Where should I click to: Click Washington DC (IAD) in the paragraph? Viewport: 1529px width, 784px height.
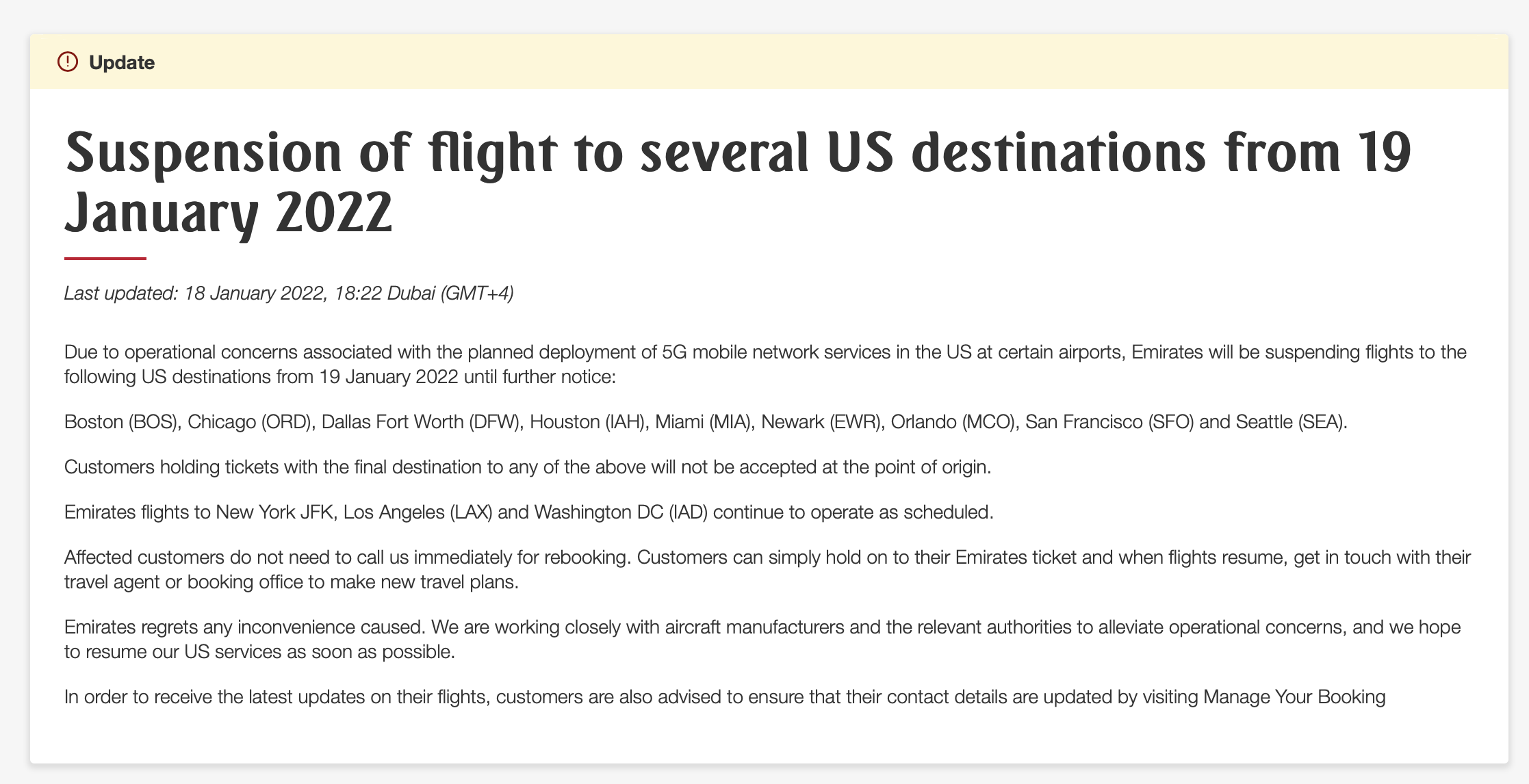tap(621, 512)
